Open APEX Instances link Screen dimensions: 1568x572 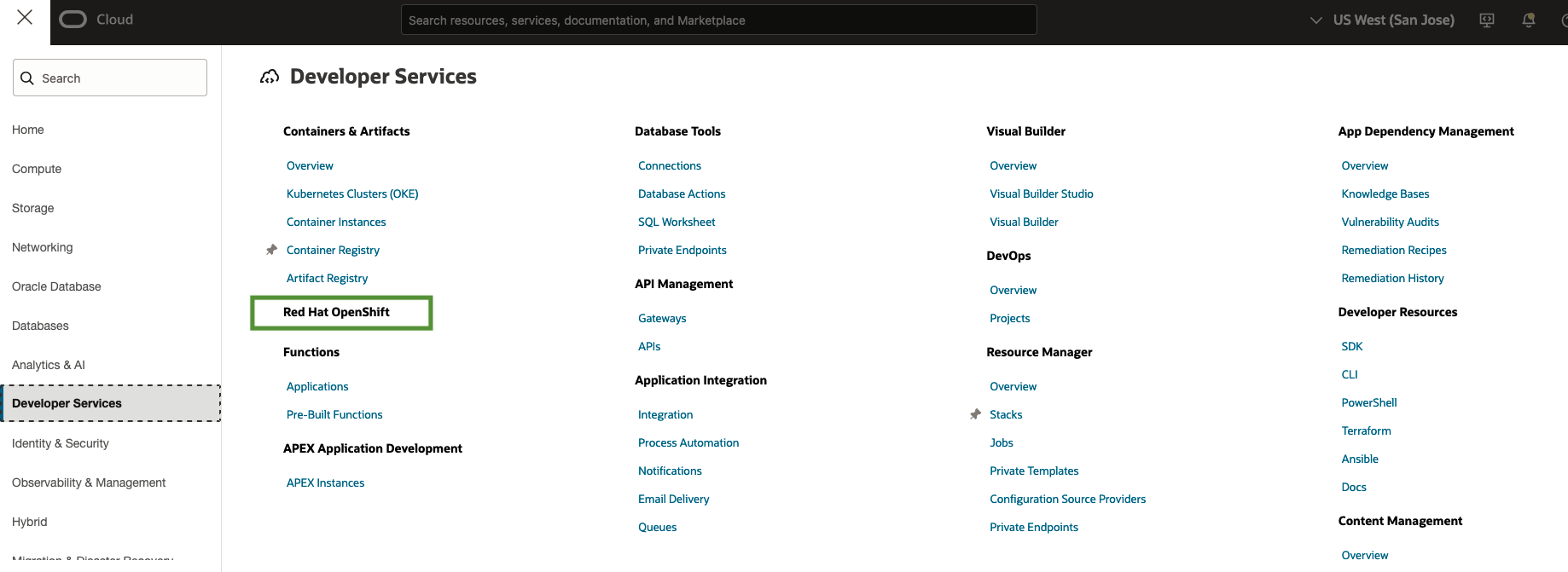325,482
